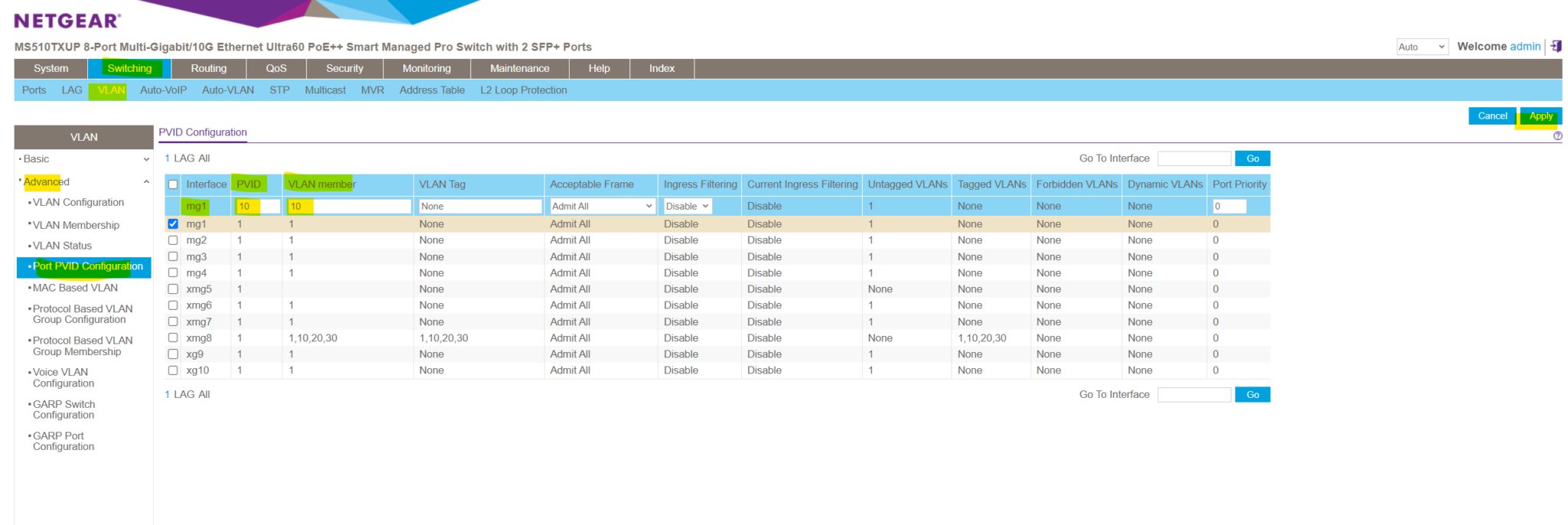
Task: Check the mg3 interface checkbox
Action: pyautogui.click(x=173, y=256)
